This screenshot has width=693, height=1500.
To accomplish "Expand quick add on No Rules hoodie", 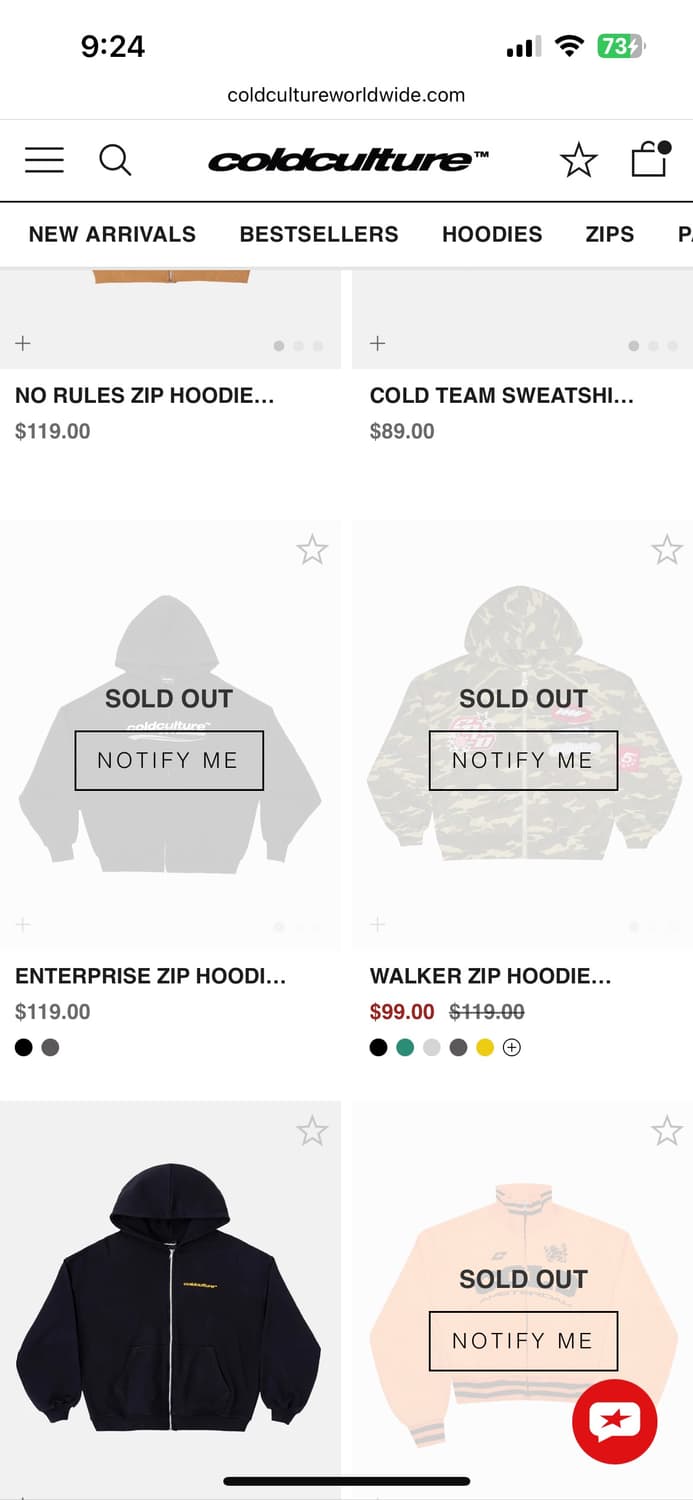I will (23, 344).
